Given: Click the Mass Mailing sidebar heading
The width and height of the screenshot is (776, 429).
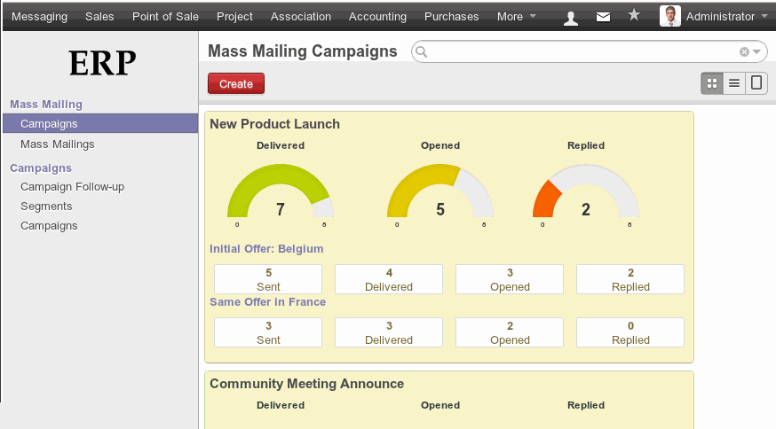Looking at the screenshot, I should (46, 104).
